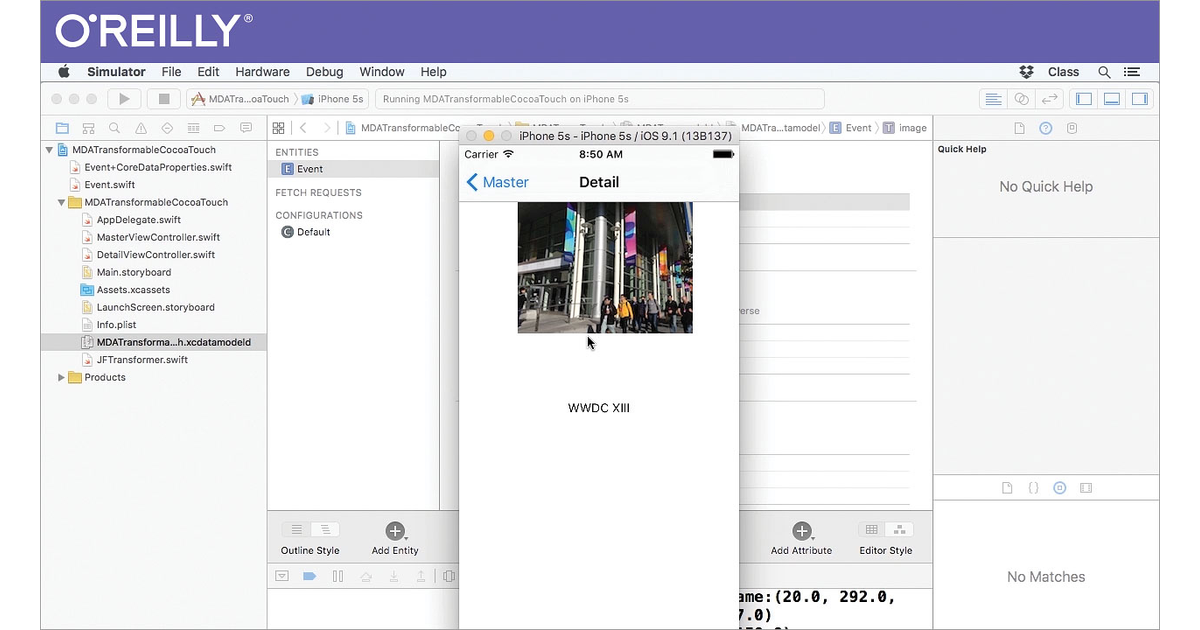
Task: Toggle hierarchical Outline Style view
Action: pyautogui.click(x=323, y=530)
